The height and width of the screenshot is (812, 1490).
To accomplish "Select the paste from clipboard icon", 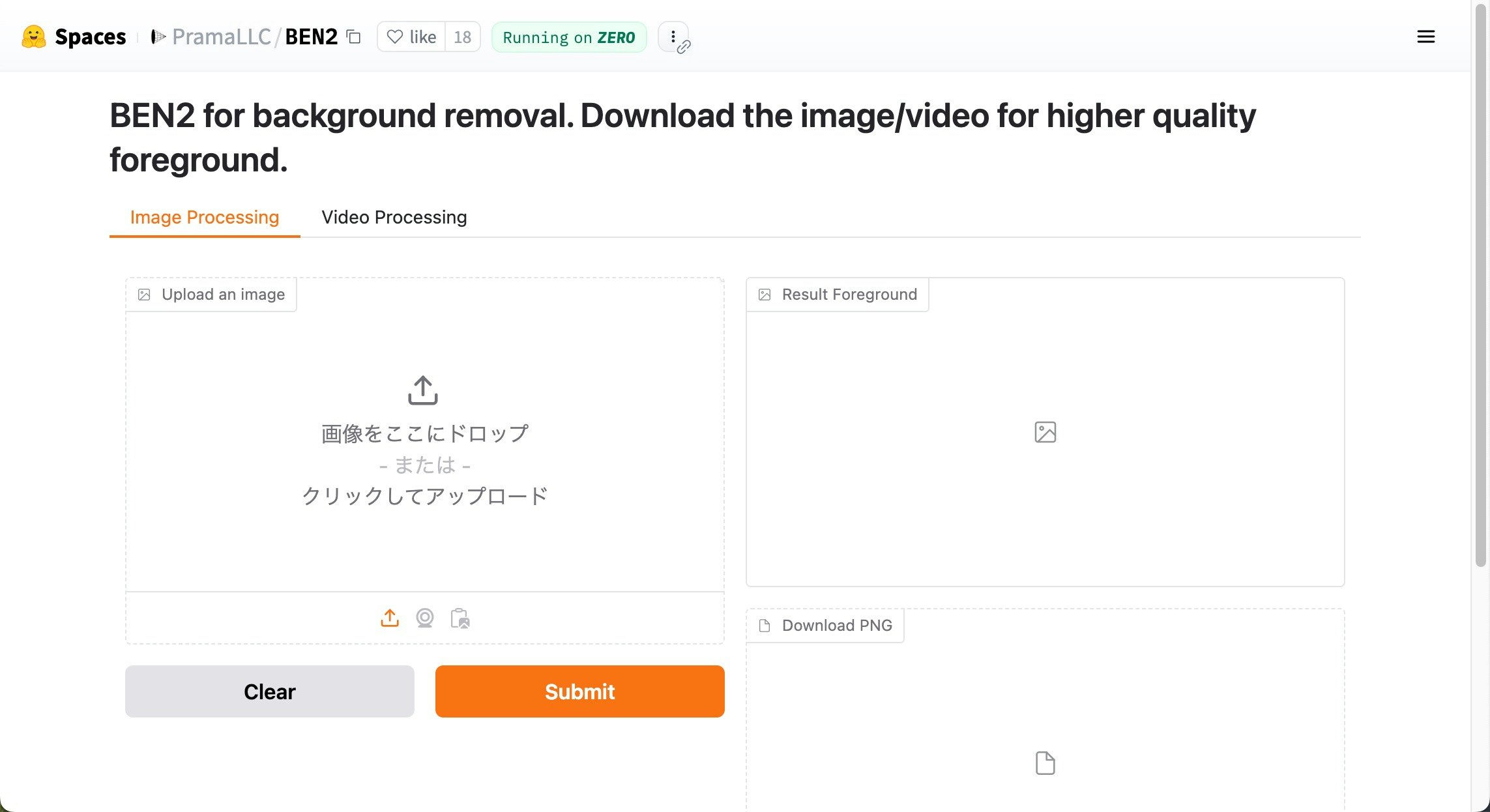I will tap(460, 618).
